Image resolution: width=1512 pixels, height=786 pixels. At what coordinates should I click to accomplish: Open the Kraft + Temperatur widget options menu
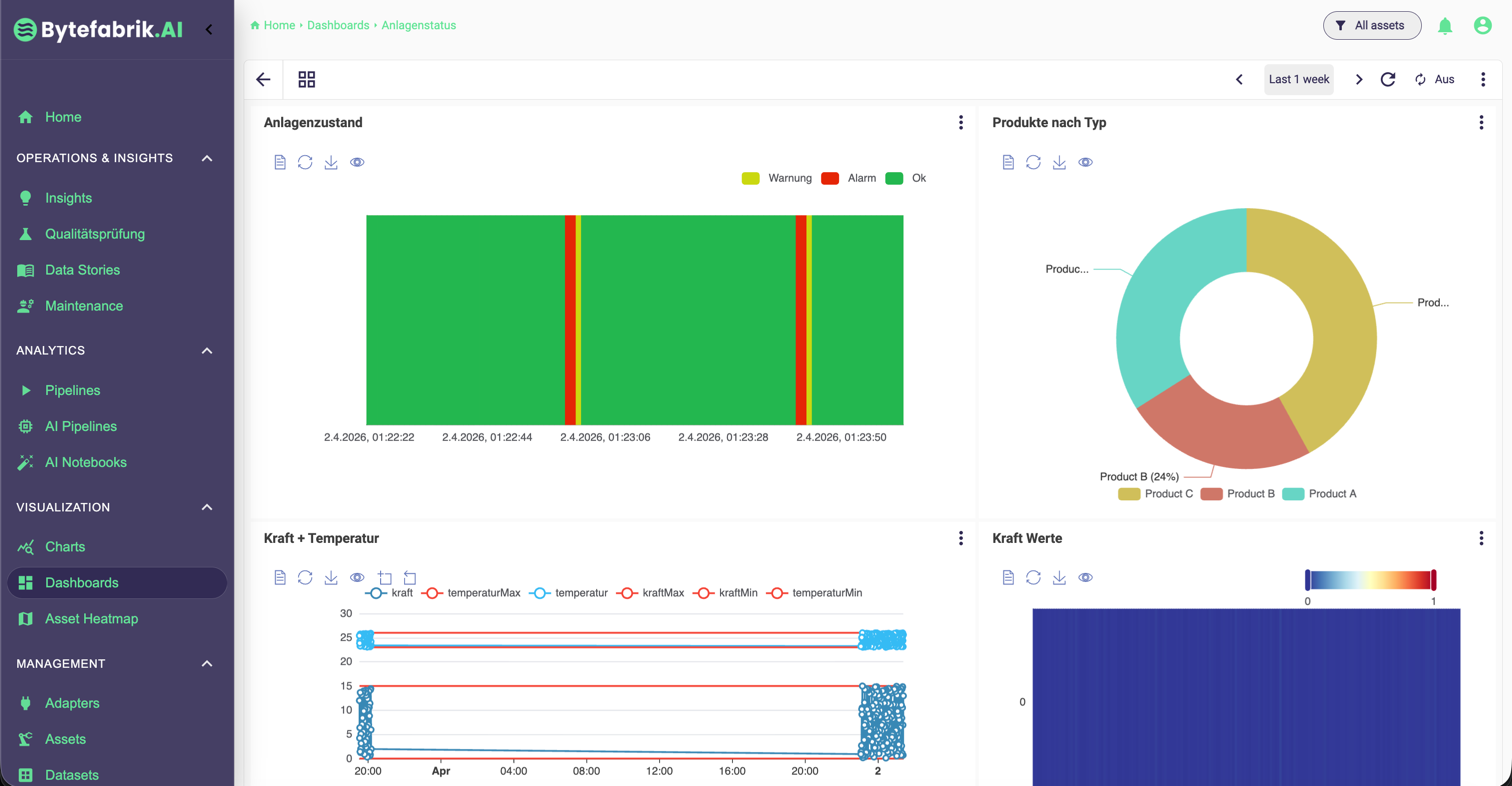click(x=961, y=537)
